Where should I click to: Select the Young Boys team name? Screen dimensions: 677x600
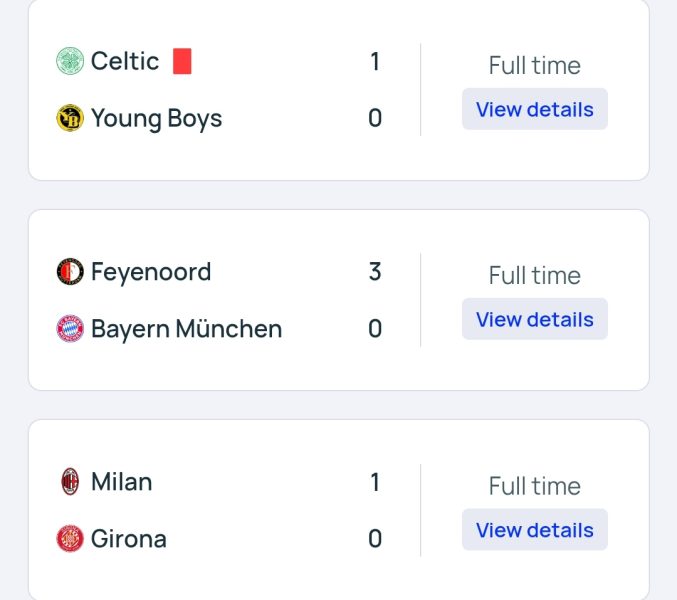click(x=156, y=119)
